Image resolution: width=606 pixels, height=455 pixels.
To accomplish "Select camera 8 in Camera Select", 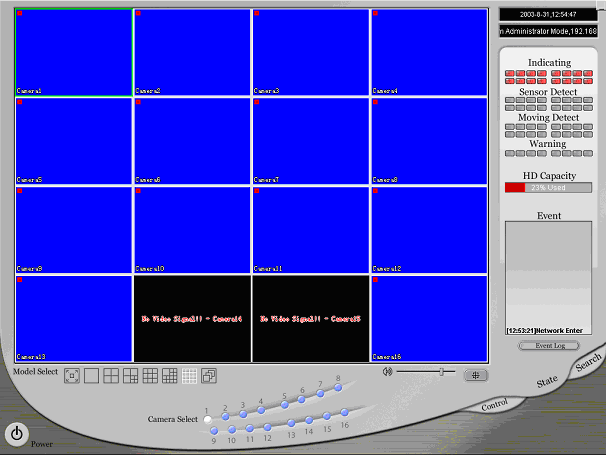I will (338, 388).
